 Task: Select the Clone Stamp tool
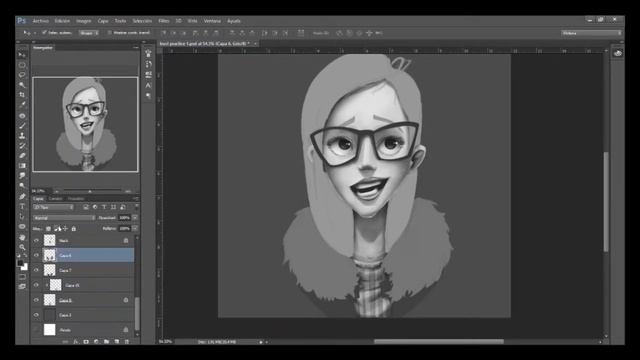(x=22, y=136)
